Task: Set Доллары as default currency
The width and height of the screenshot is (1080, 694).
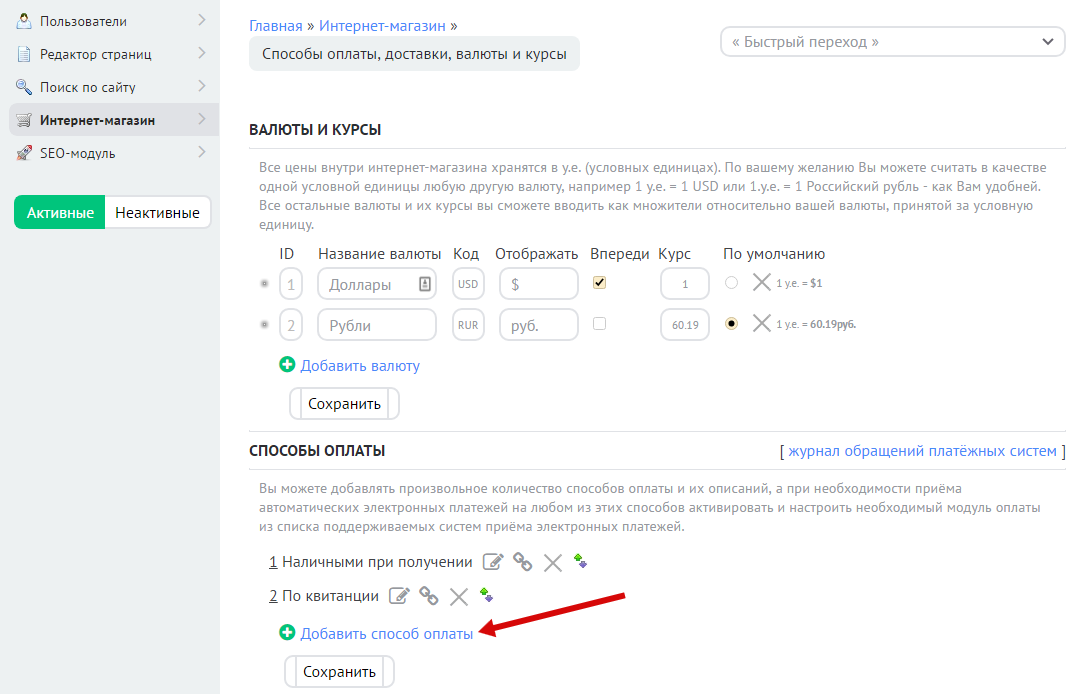Action: (x=731, y=283)
